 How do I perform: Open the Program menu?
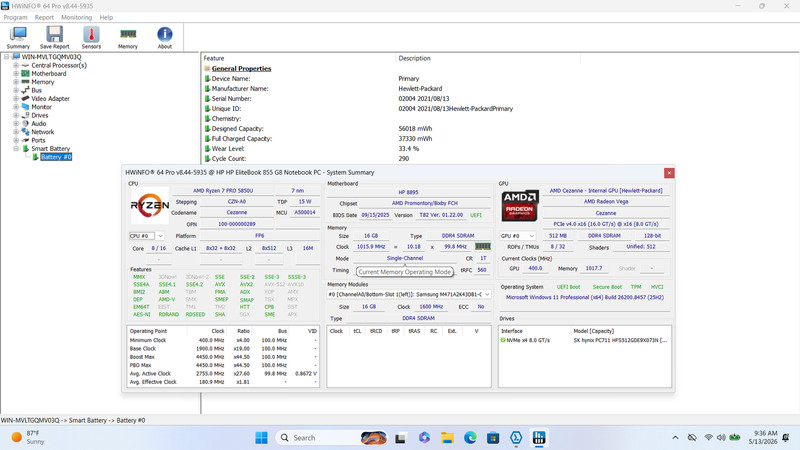coord(15,17)
